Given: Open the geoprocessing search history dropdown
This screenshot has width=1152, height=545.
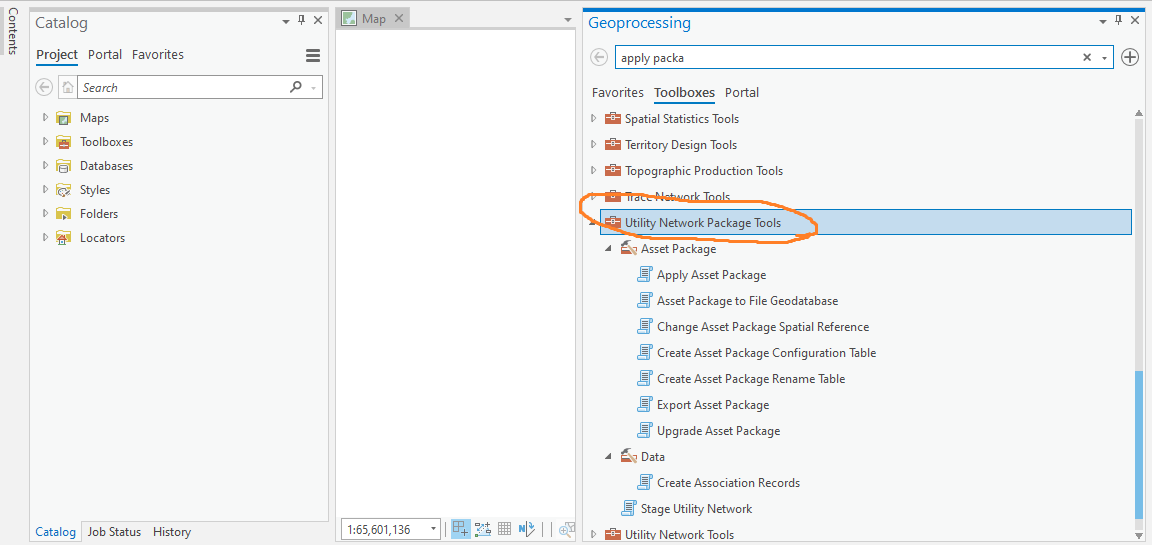Looking at the screenshot, I should (x=1105, y=58).
